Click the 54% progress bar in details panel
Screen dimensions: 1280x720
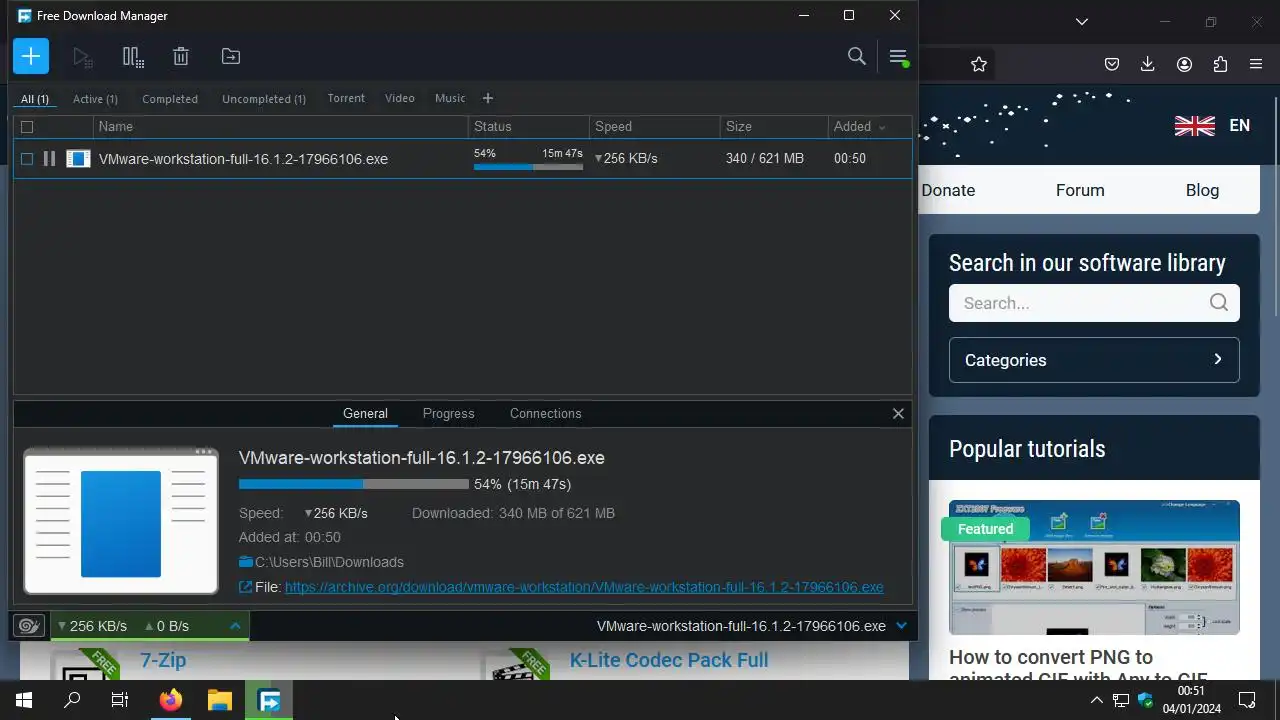point(353,484)
